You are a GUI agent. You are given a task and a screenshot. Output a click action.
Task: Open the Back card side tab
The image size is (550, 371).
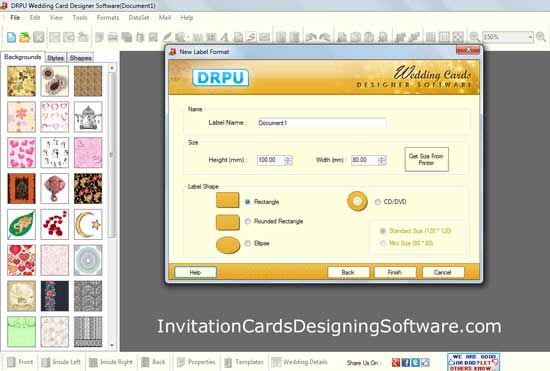[x=153, y=362]
